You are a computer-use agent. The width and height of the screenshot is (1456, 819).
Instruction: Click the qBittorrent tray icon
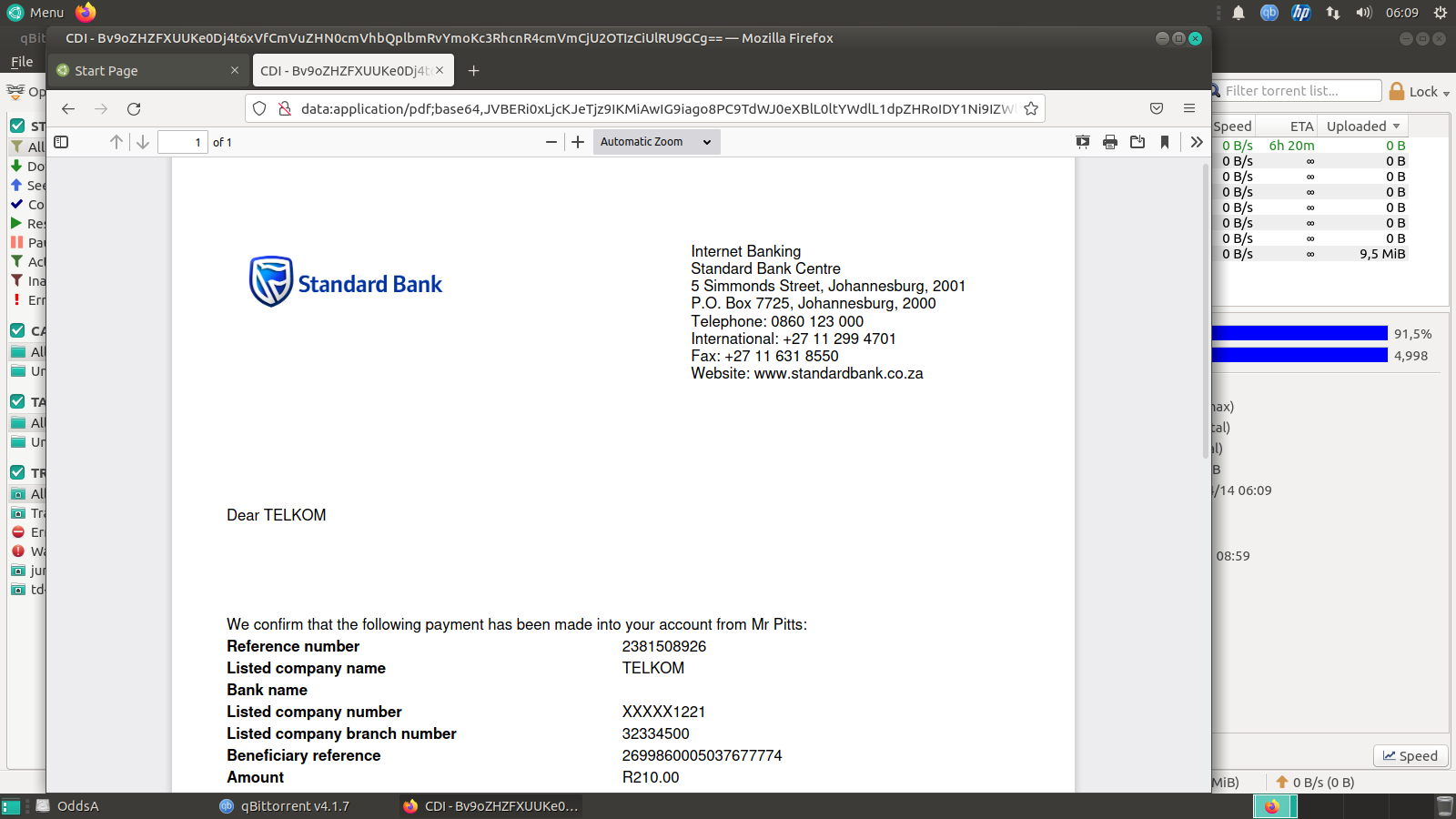tap(1269, 13)
